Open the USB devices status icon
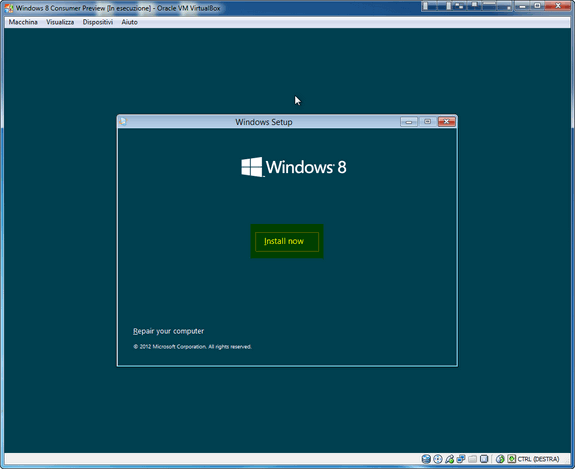The height and width of the screenshot is (469, 575). [x=450, y=459]
